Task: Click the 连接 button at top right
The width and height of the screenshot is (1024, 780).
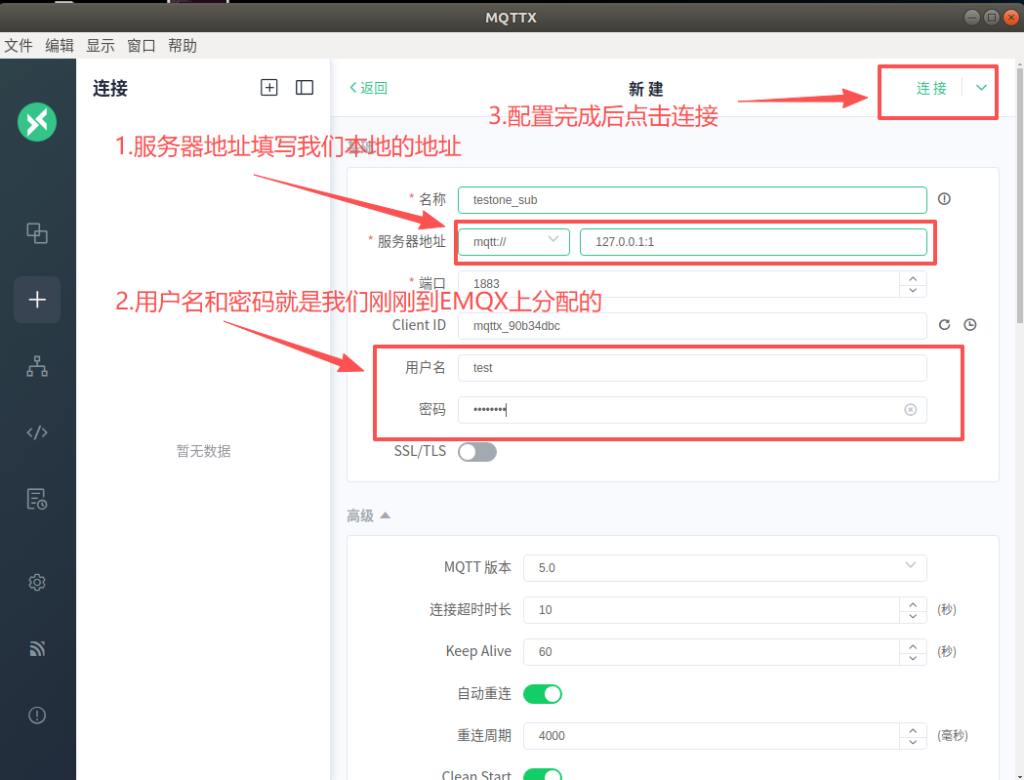Action: point(931,88)
